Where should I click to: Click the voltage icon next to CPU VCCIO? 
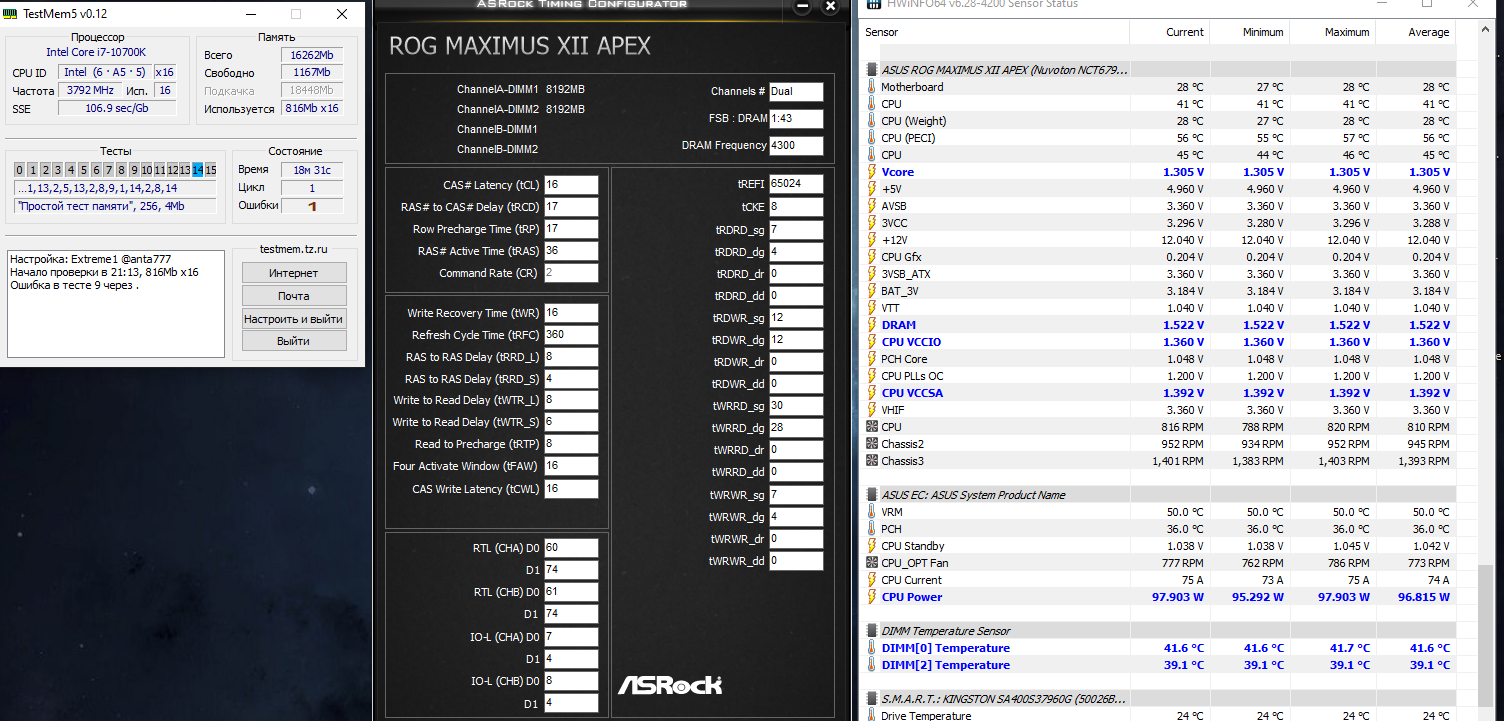coord(871,342)
